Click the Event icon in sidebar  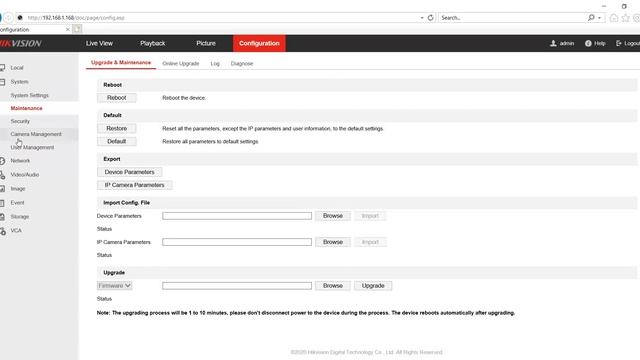click(2, 203)
